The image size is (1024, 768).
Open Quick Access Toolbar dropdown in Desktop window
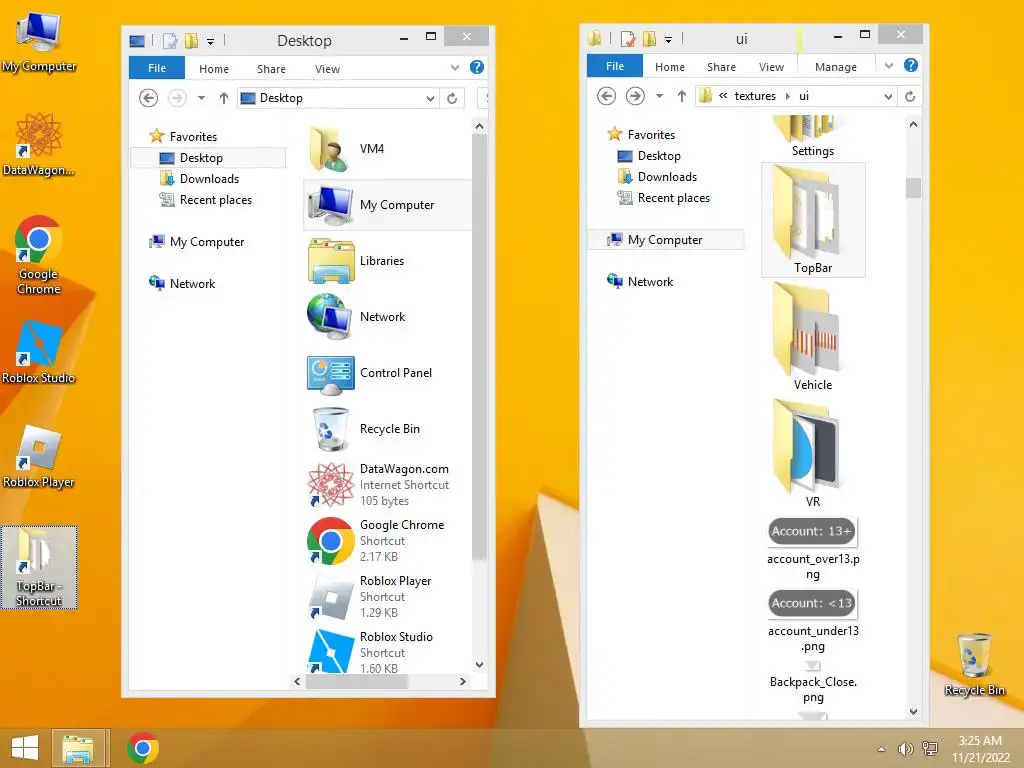click(210, 41)
